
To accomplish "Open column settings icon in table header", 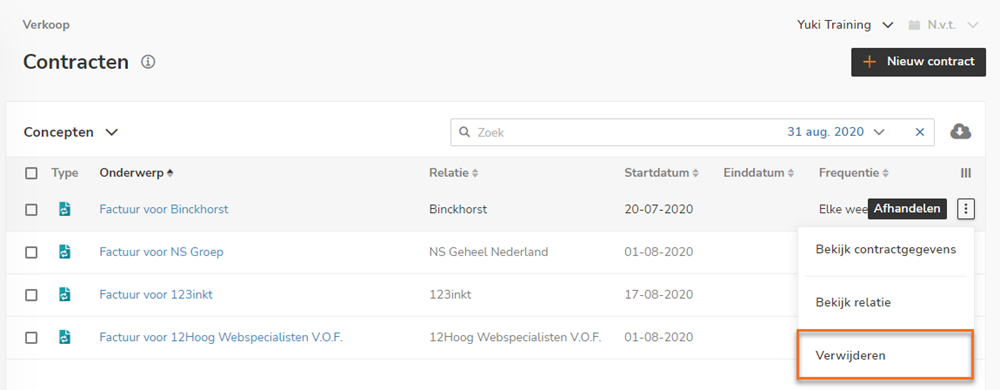I will point(966,173).
